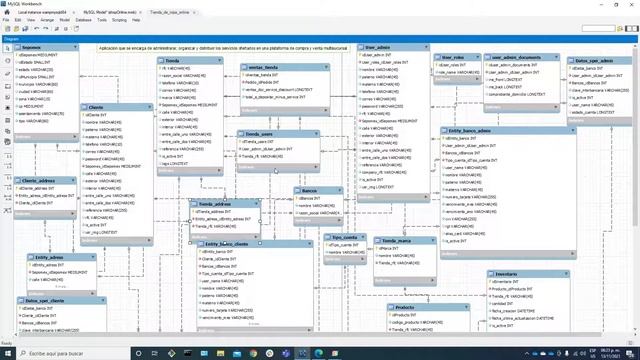
Task: Select the Tienda_de_ropa_online diagram tab
Action: coord(169,12)
